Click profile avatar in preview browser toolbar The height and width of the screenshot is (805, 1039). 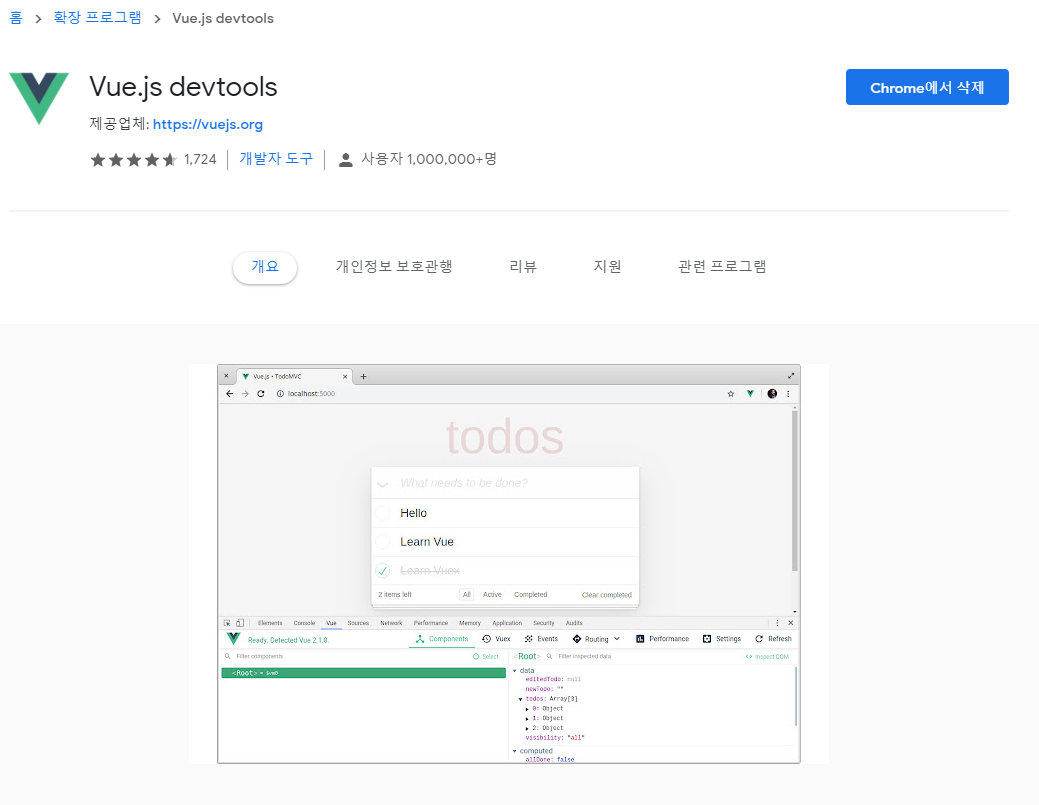point(772,394)
